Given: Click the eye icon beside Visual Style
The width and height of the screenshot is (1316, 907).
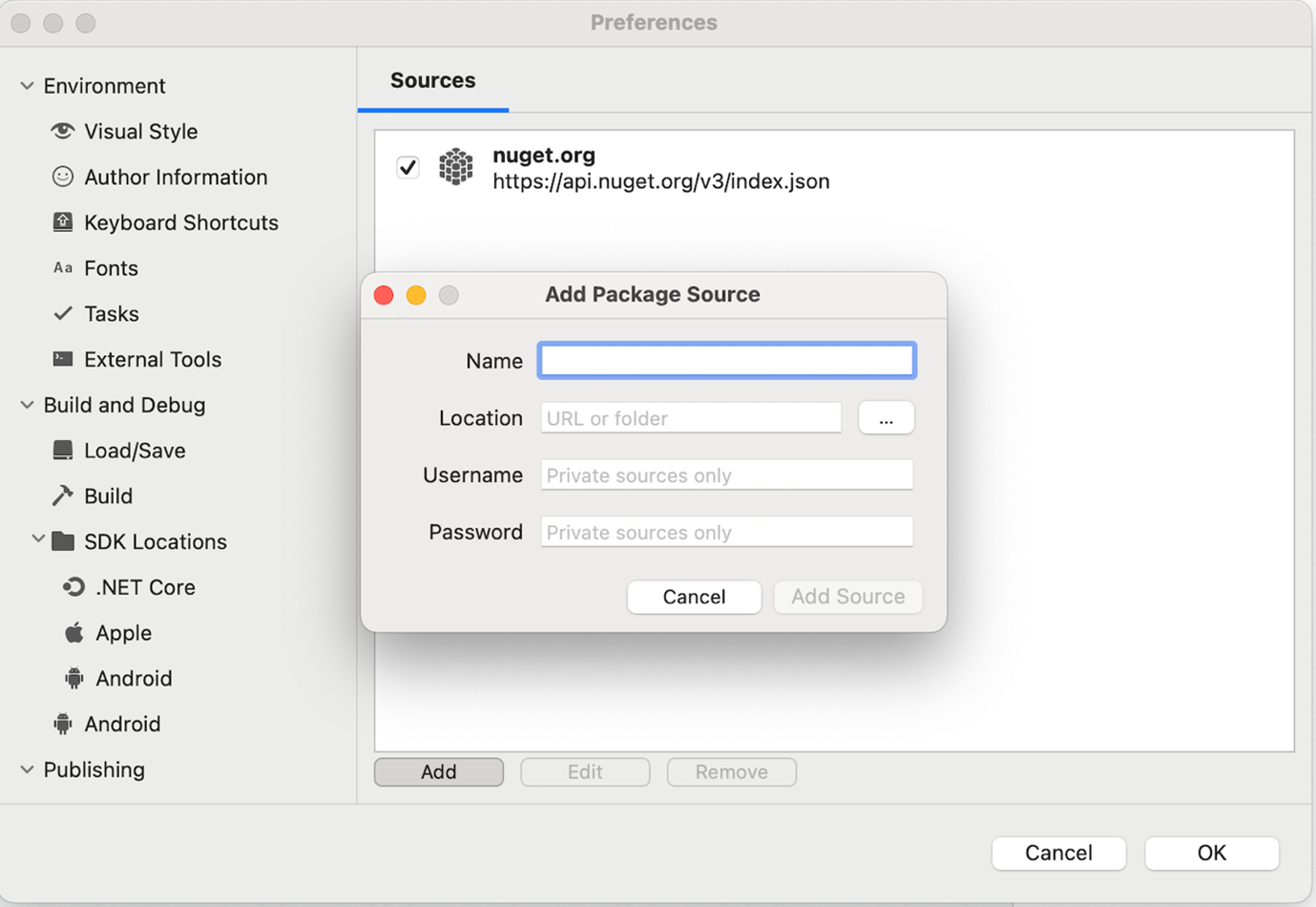Looking at the screenshot, I should [63, 131].
